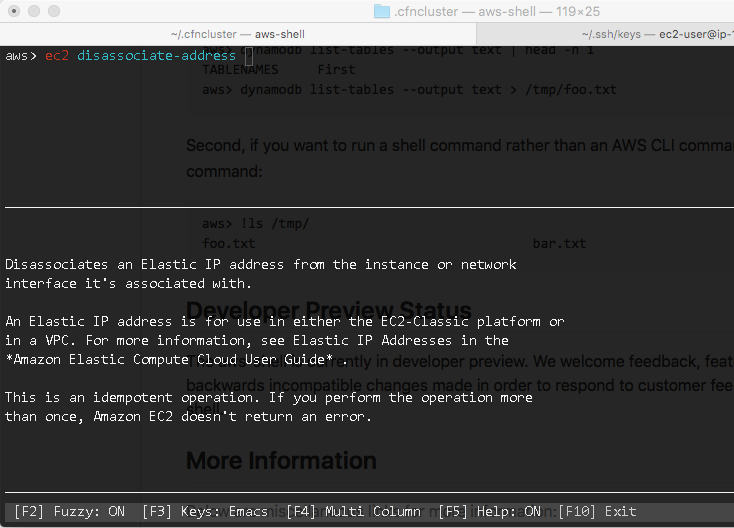The width and height of the screenshot is (734, 528).
Task: Click '*Amazon Elastic Compute Cloud User Guide*' text
Action: click(x=169, y=359)
